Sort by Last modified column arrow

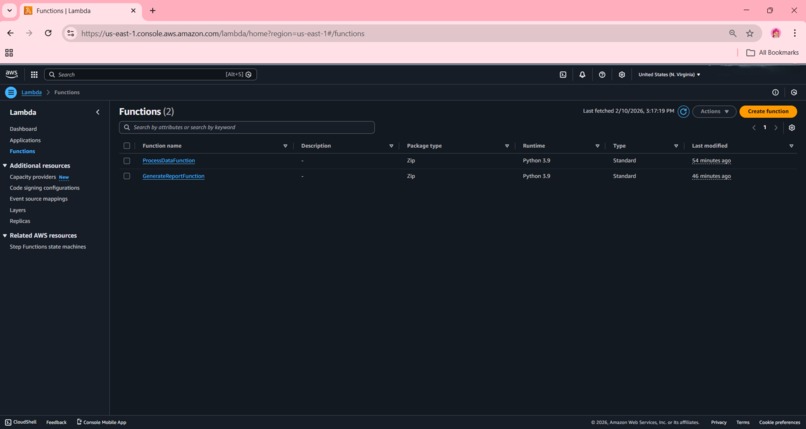point(791,146)
